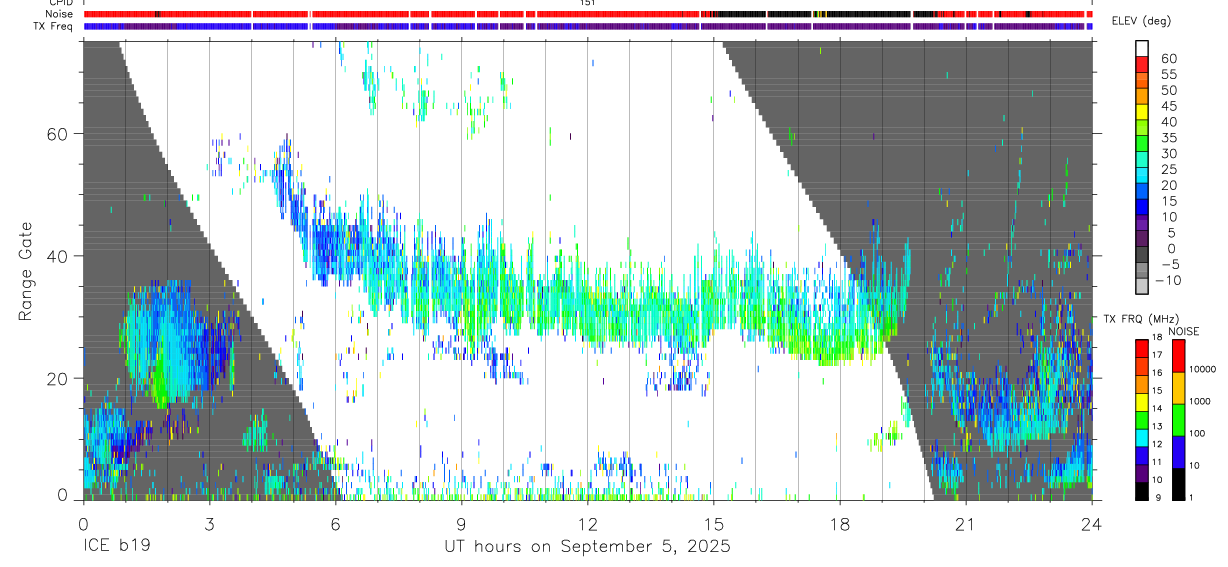Click the red 18 MHz TX FRQ swatch

point(1141,348)
